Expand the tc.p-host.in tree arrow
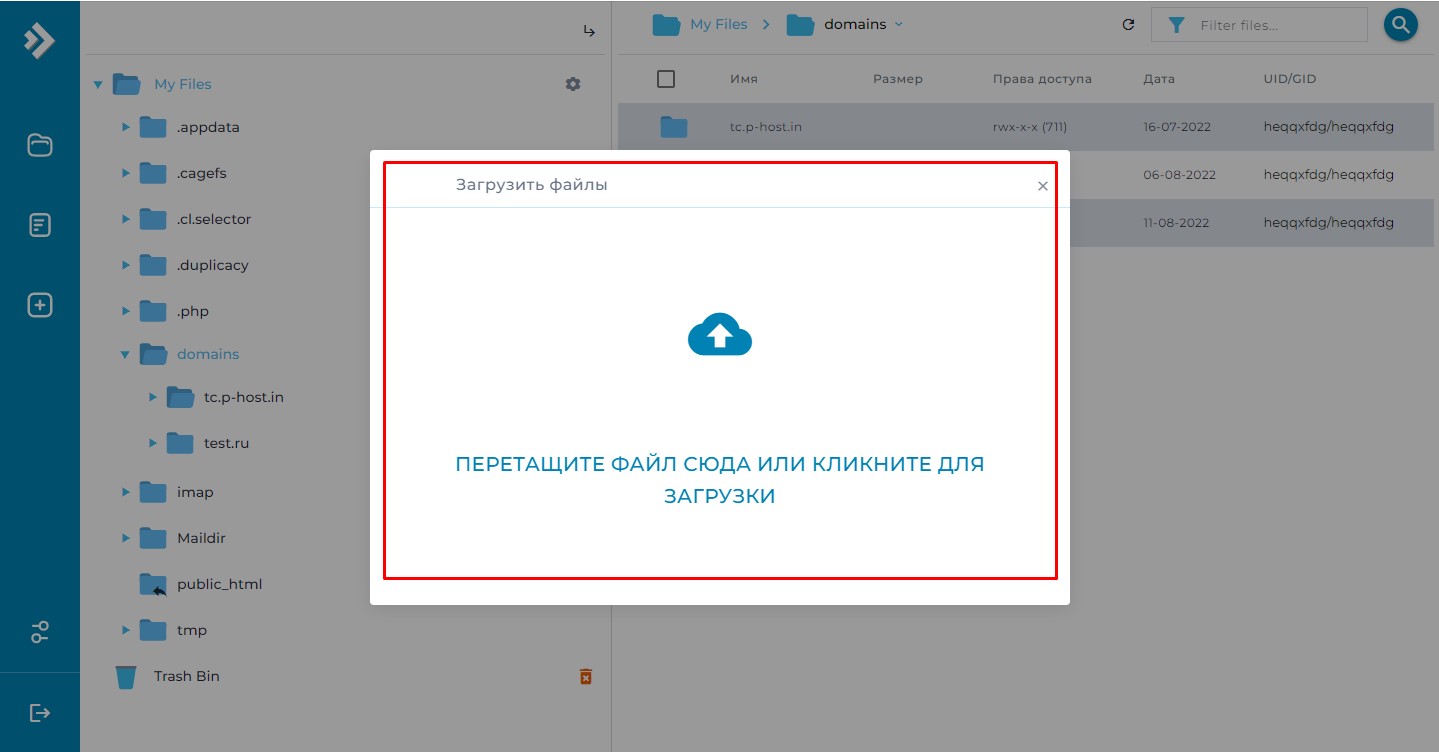1439x752 pixels. [x=153, y=397]
